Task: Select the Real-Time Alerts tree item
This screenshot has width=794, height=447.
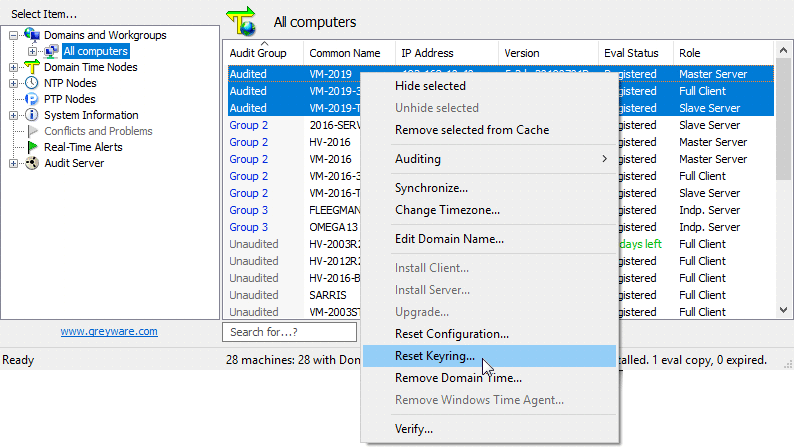Action: click(83, 147)
